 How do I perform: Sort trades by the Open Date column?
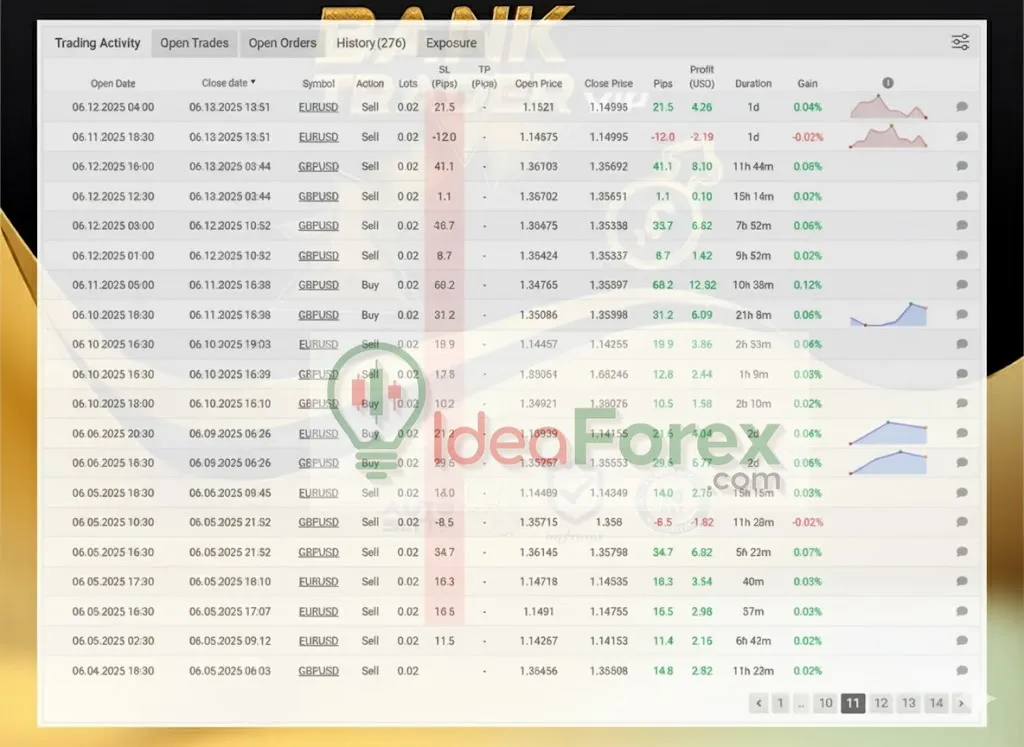coord(113,83)
